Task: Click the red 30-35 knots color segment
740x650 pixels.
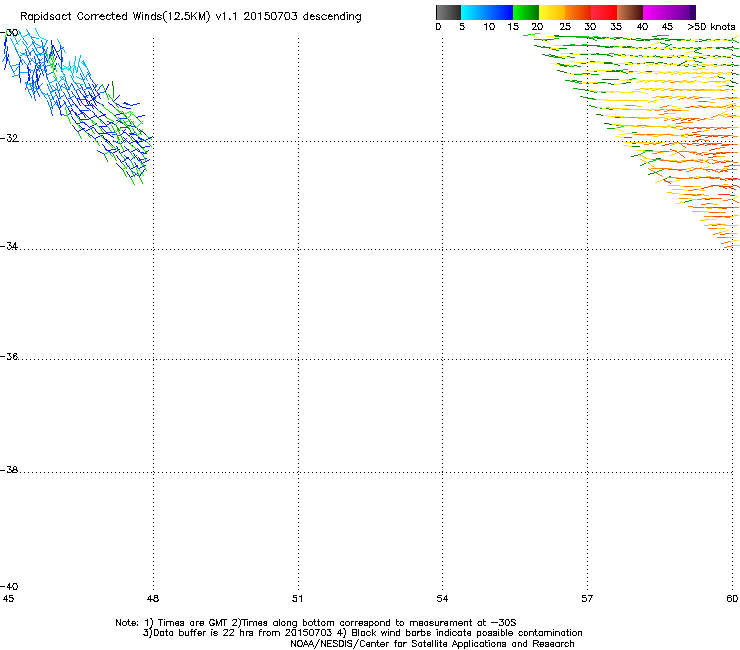Action: 604,12
